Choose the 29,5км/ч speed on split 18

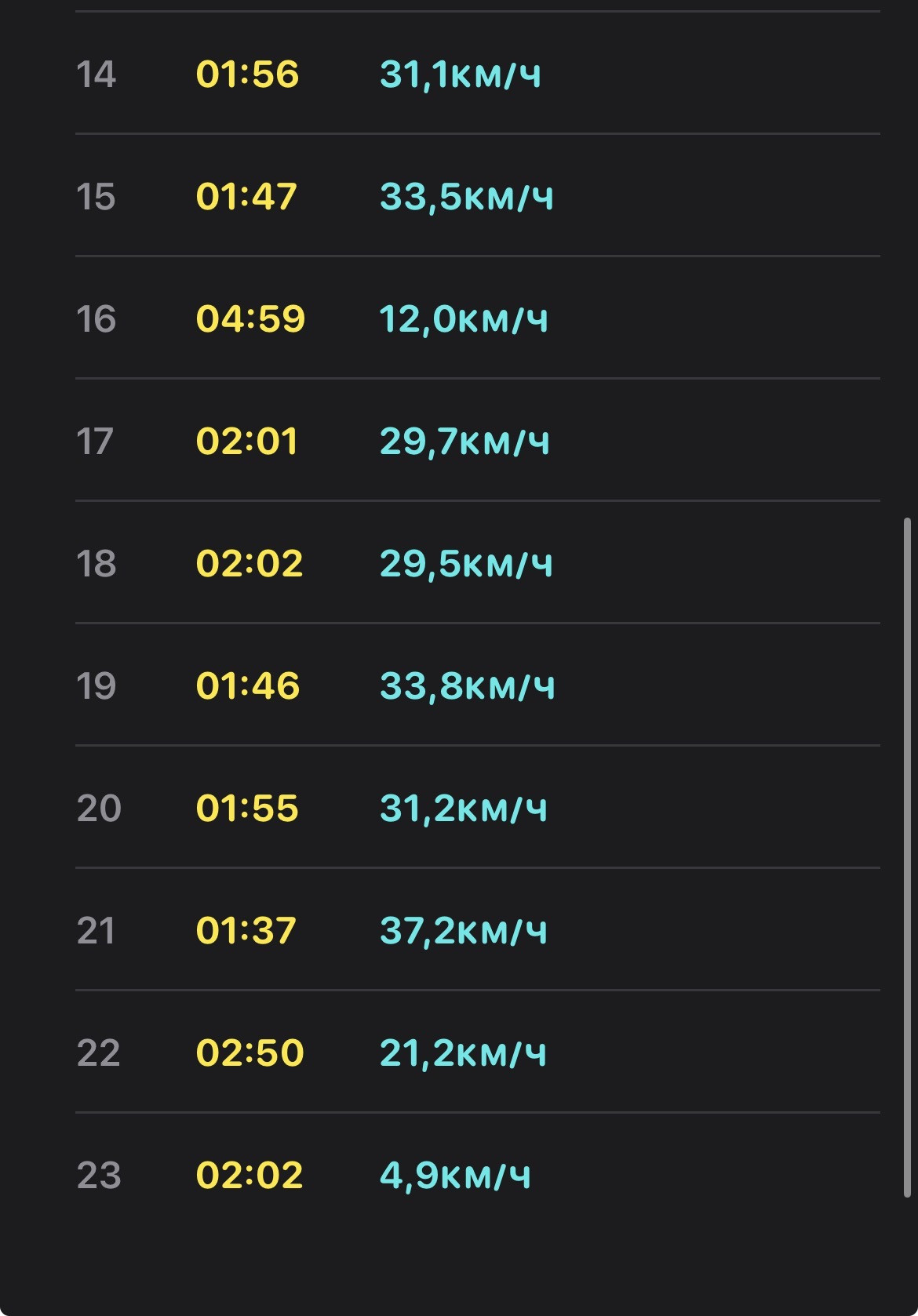[x=466, y=565]
